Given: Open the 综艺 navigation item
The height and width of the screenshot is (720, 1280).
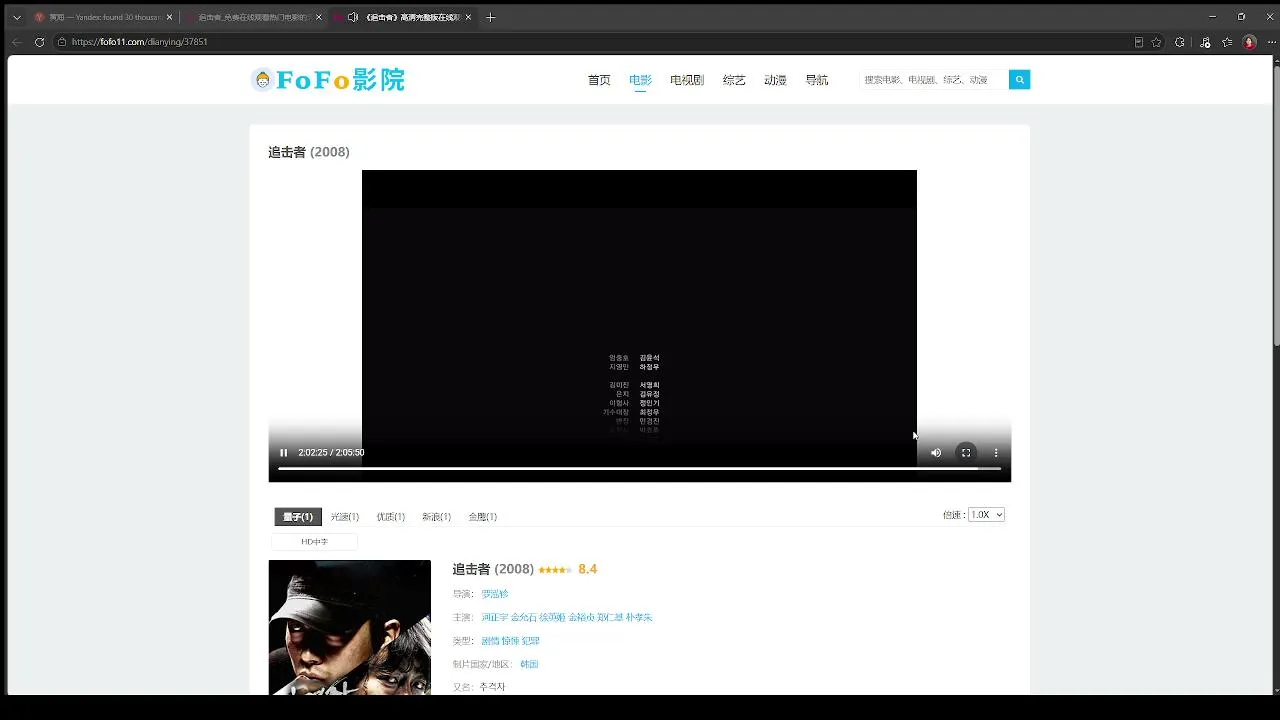Looking at the screenshot, I should point(734,80).
